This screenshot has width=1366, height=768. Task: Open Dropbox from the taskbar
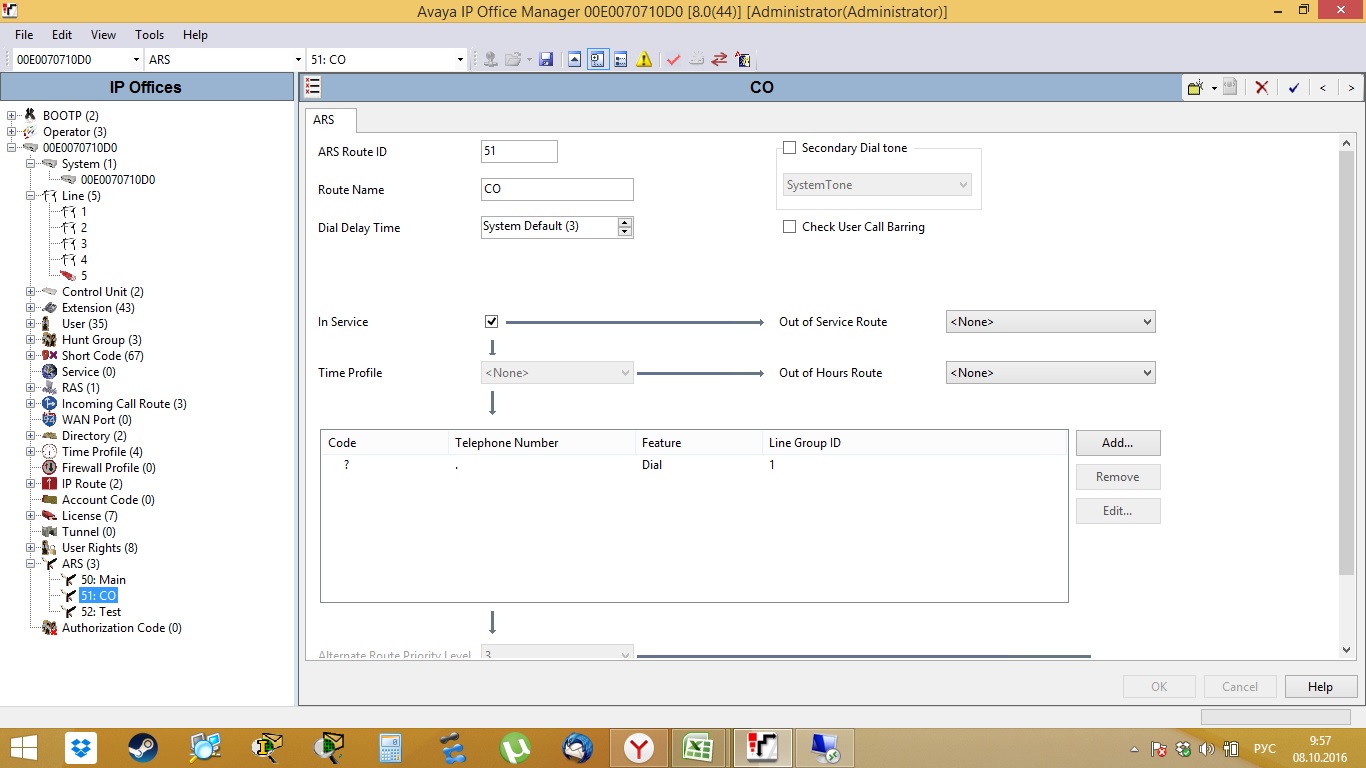pyautogui.click(x=81, y=747)
